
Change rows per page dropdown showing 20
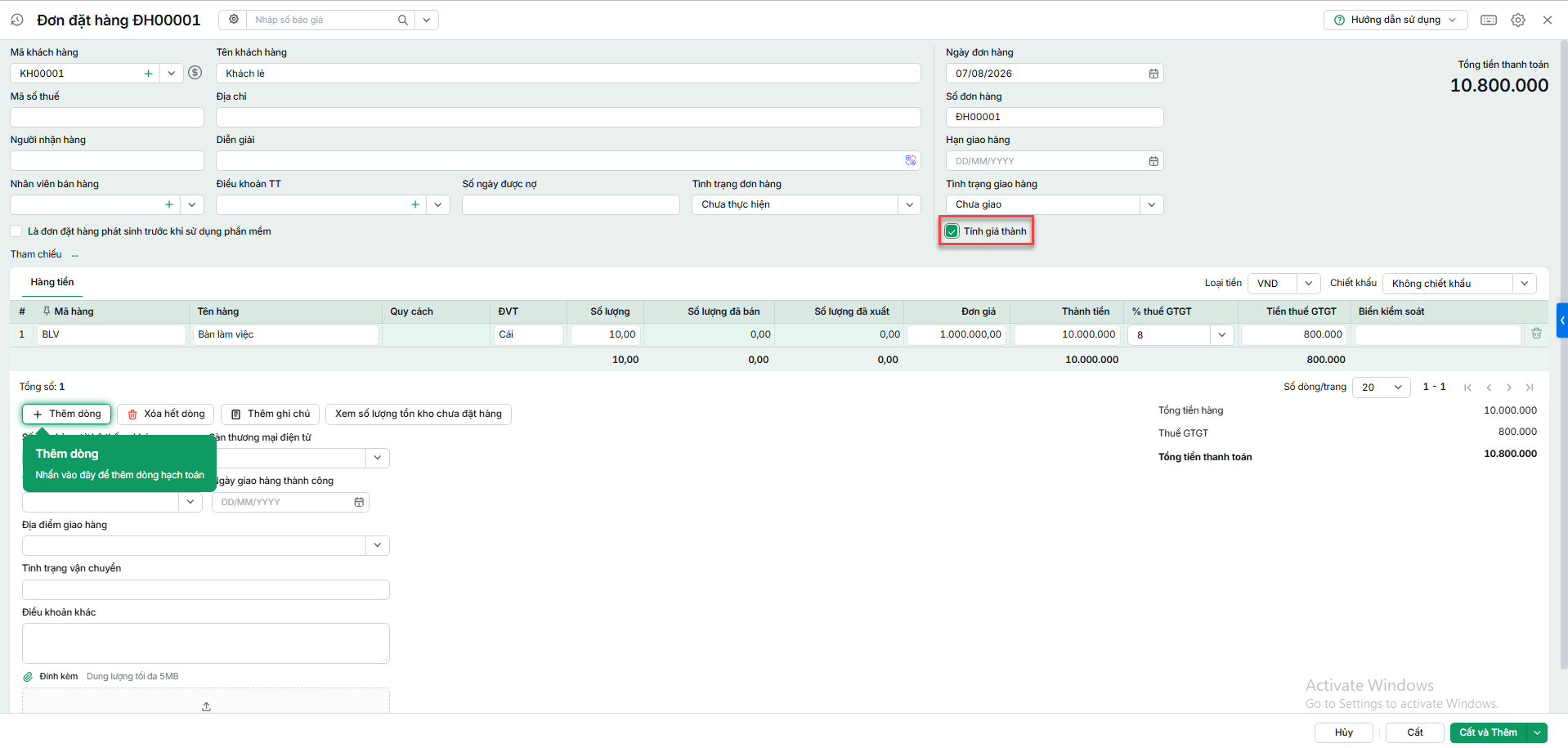1382,387
